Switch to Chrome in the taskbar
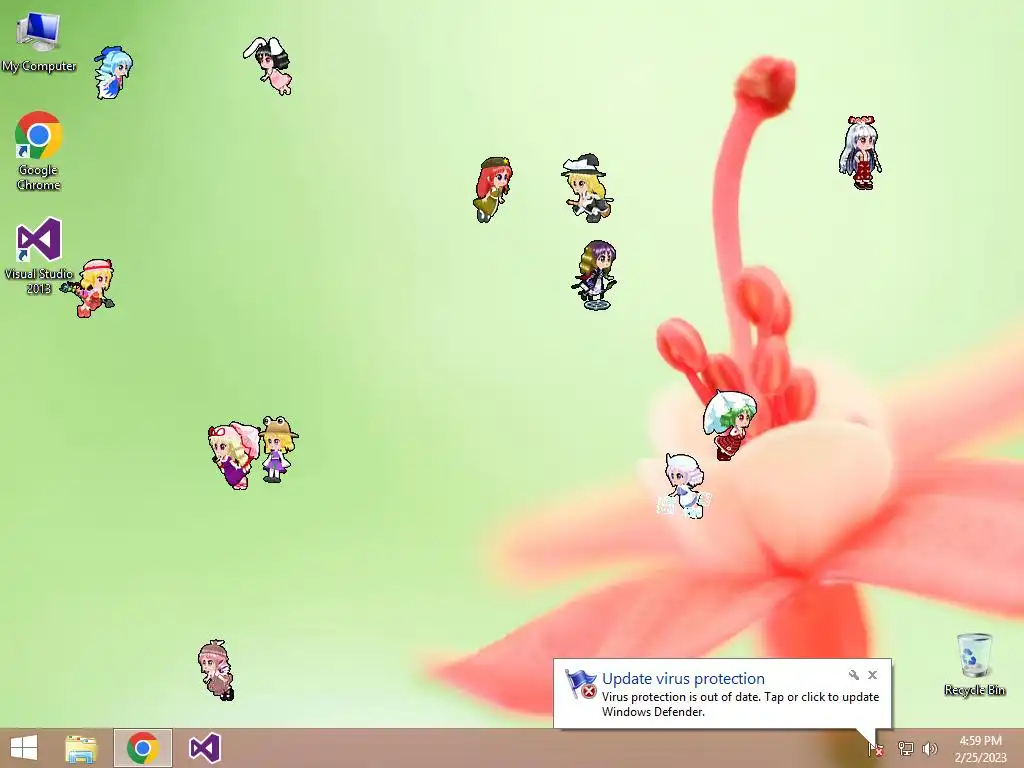The width and height of the screenshot is (1024, 768). coord(143,748)
